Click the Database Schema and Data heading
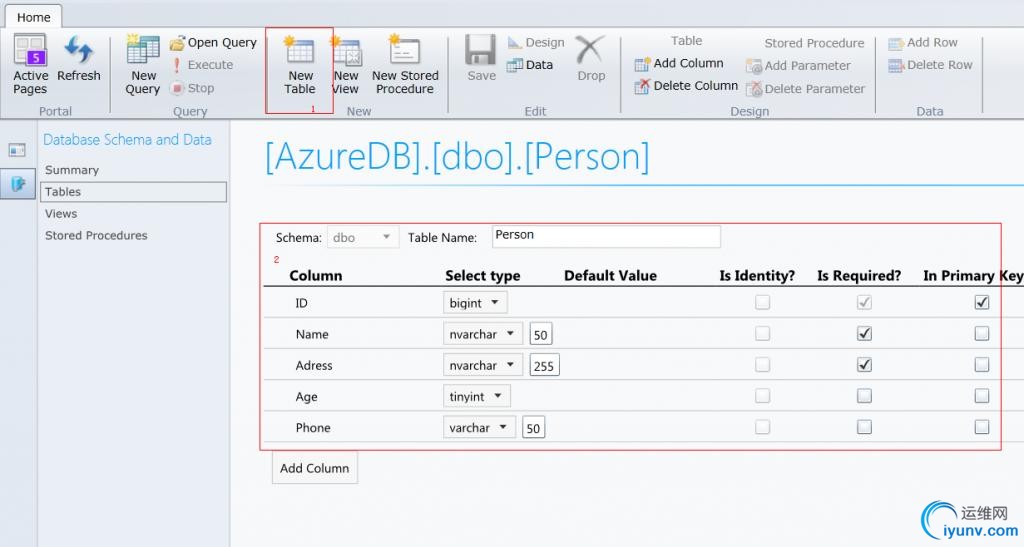Viewport: 1024px width, 547px height. tap(127, 140)
